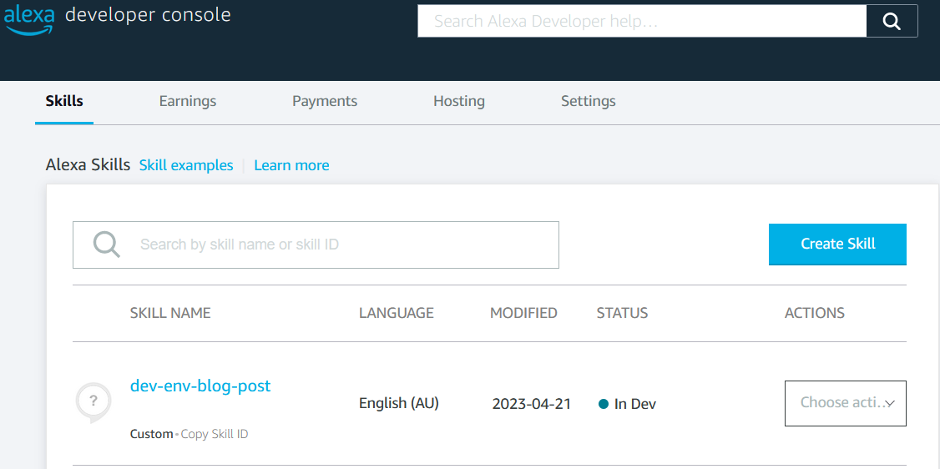Go to the Payments tab
941x470 pixels.
(324, 101)
